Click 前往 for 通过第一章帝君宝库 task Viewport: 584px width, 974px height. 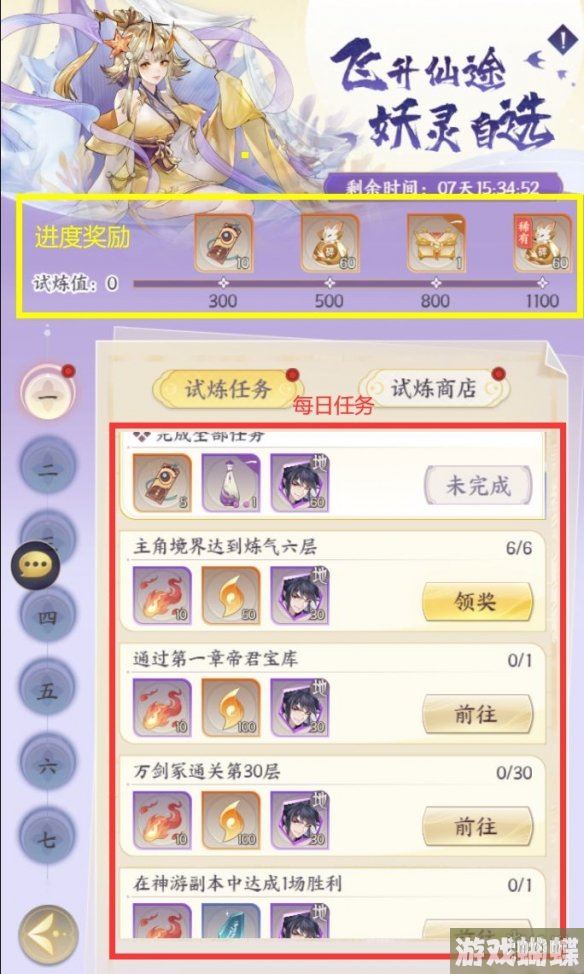coord(477,714)
